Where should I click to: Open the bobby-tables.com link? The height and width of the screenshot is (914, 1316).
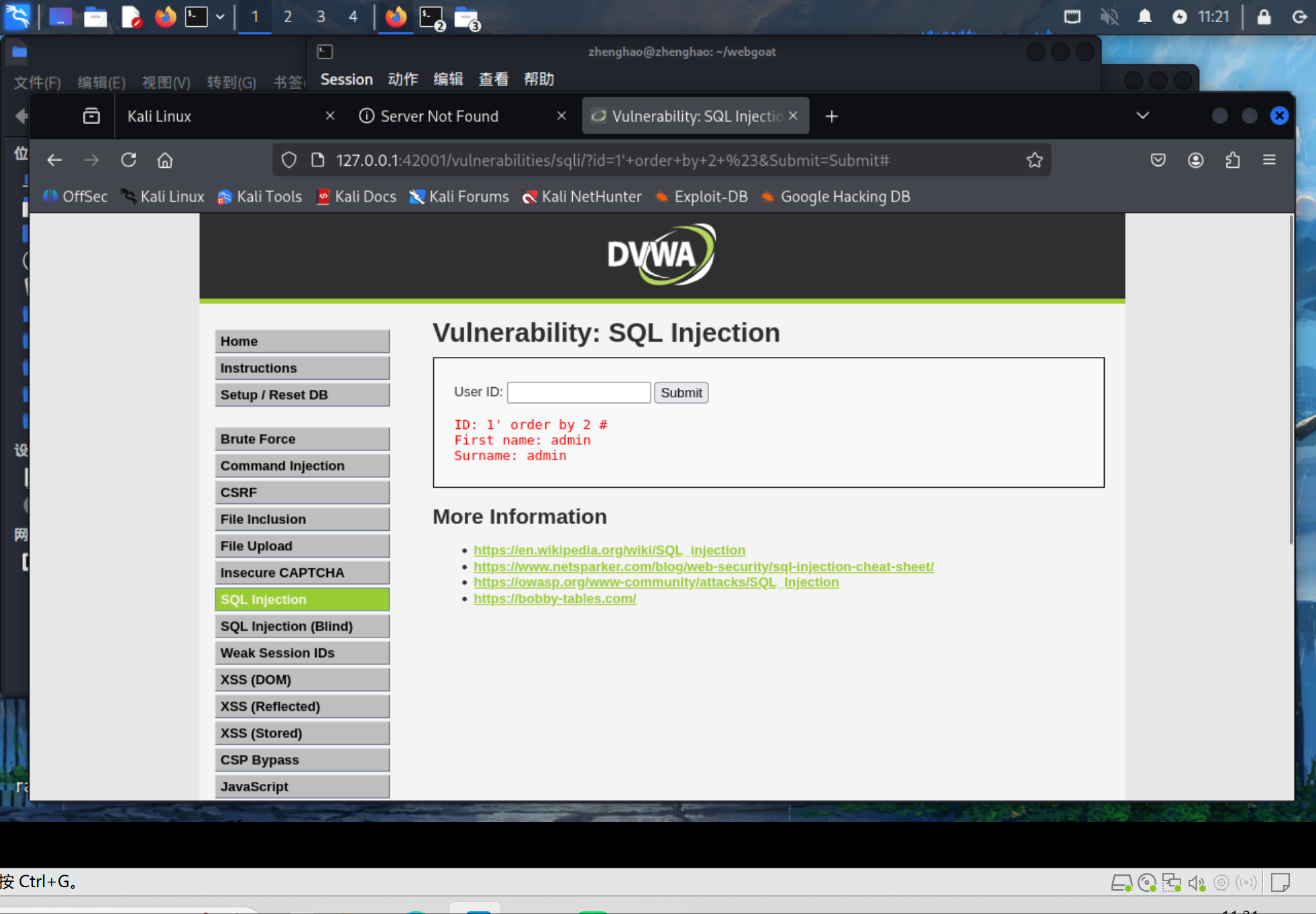[x=555, y=598]
